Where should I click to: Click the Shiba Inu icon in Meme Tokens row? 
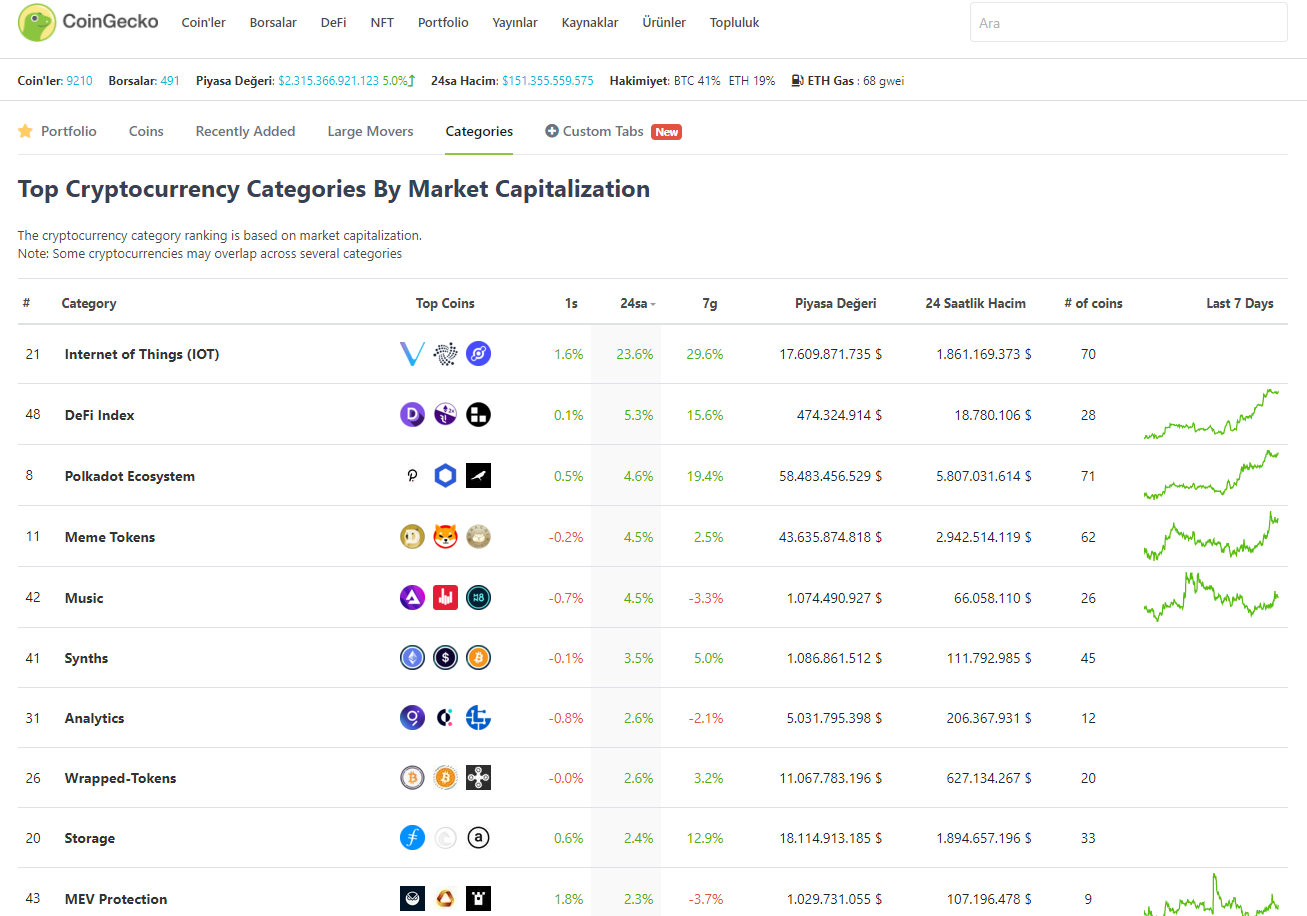(x=445, y=537)
